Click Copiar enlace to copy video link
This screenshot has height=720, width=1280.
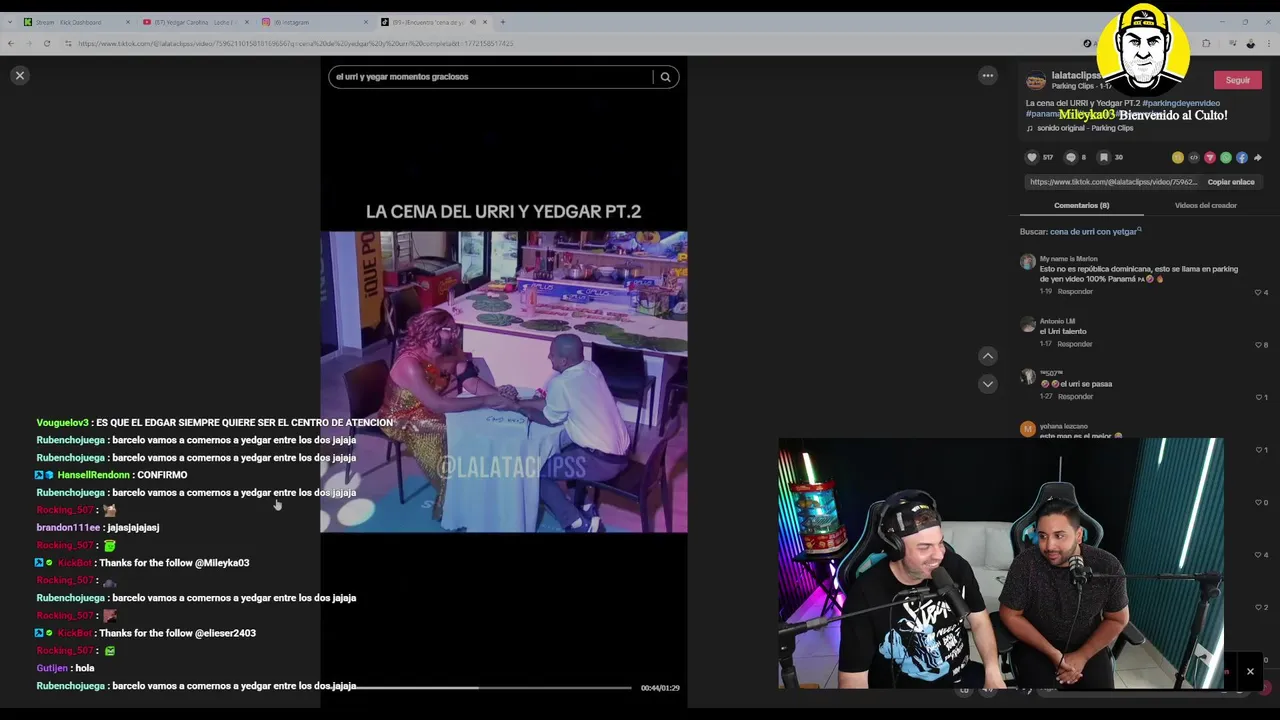click(1231, 182)
